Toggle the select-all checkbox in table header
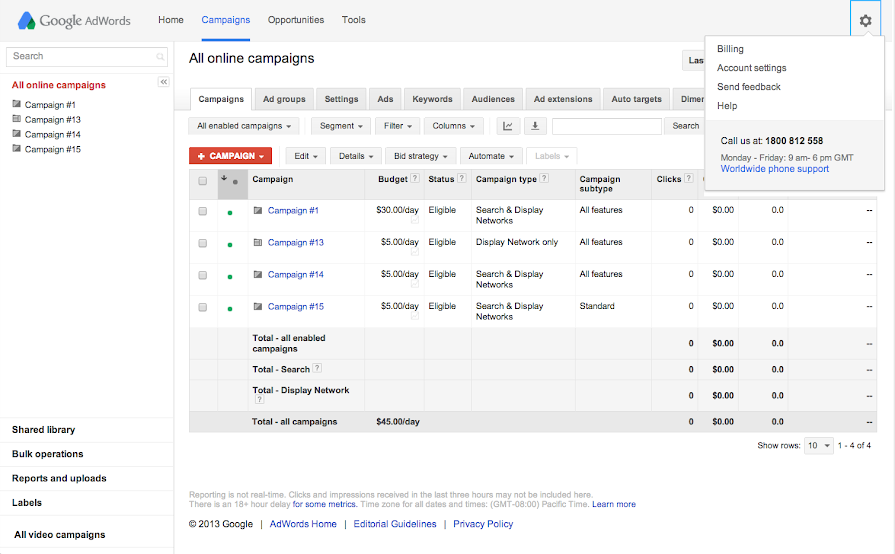 [203, 181]
